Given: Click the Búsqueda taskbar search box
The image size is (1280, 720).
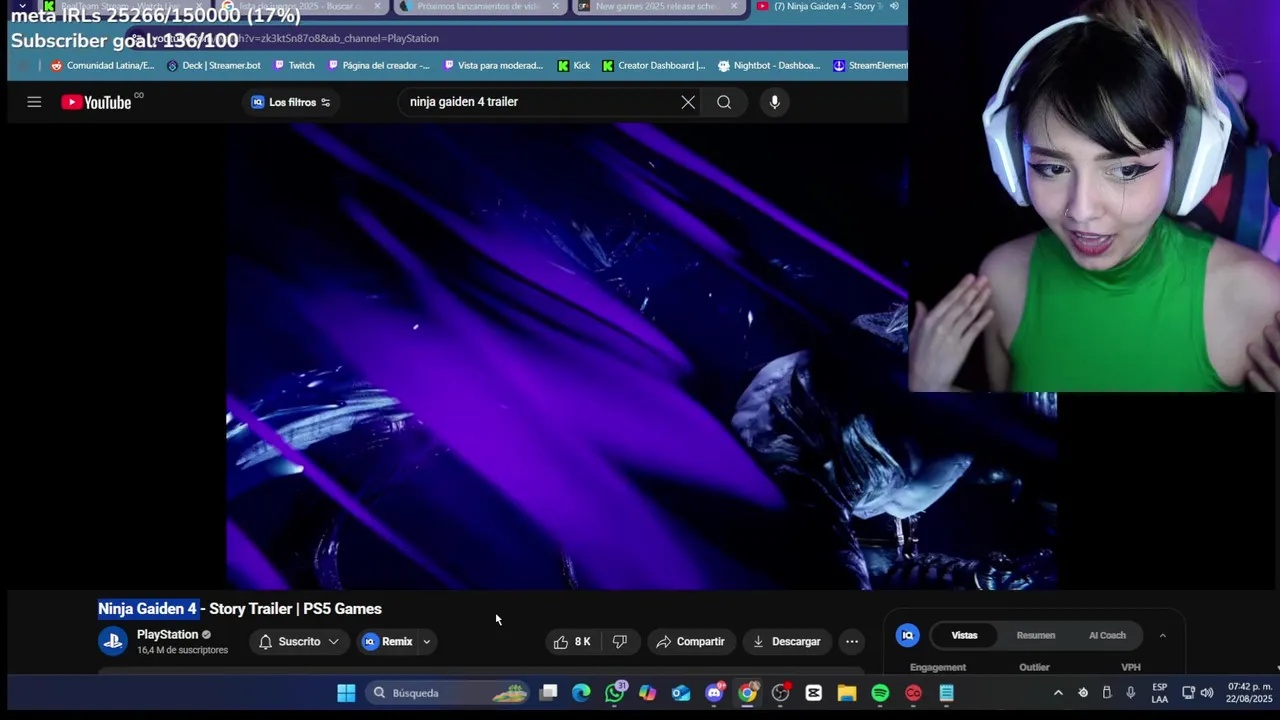Looking at the screenshot, I should [447, 693].
